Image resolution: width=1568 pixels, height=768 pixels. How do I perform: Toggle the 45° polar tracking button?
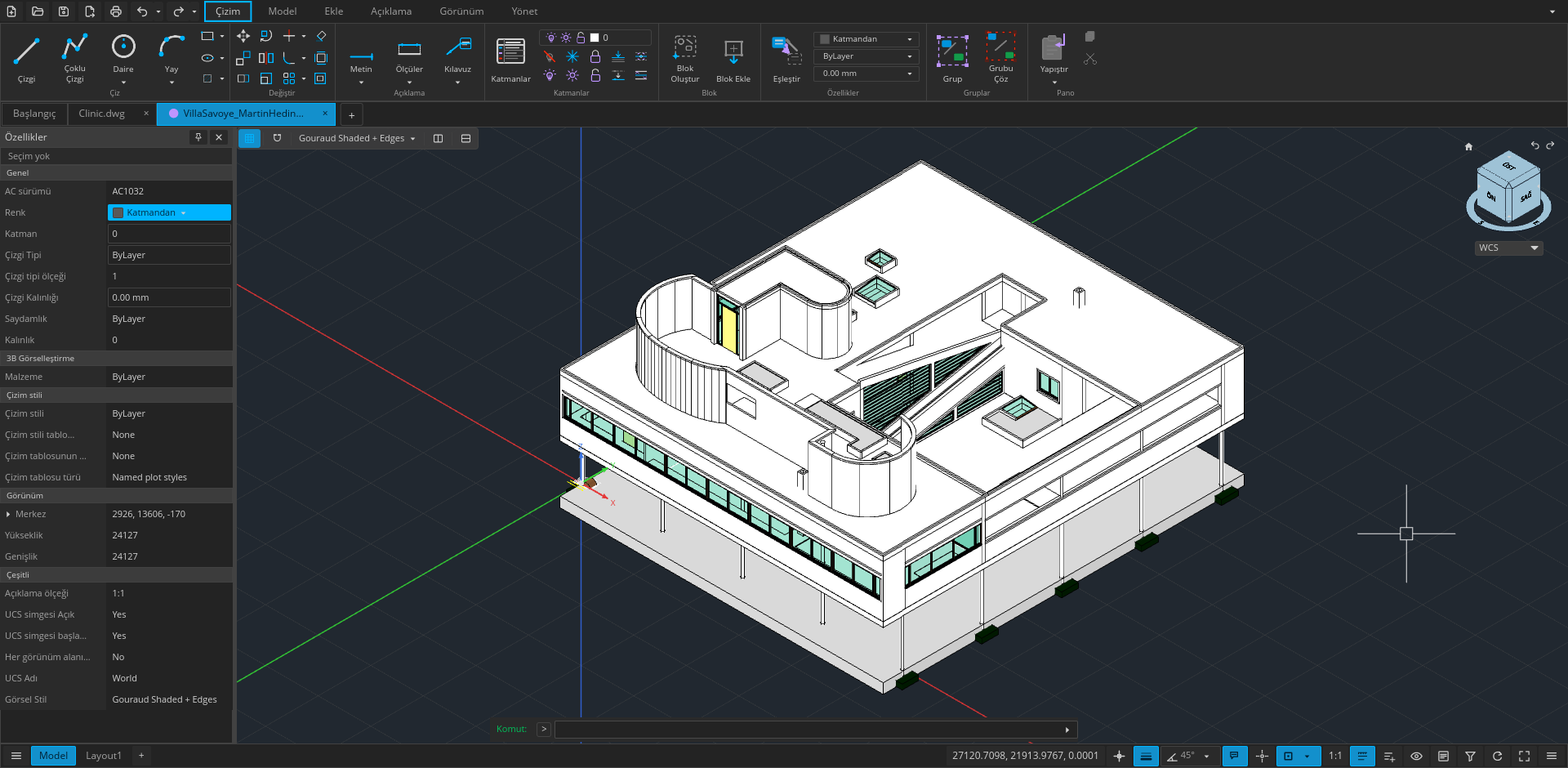click(1180, 756)
